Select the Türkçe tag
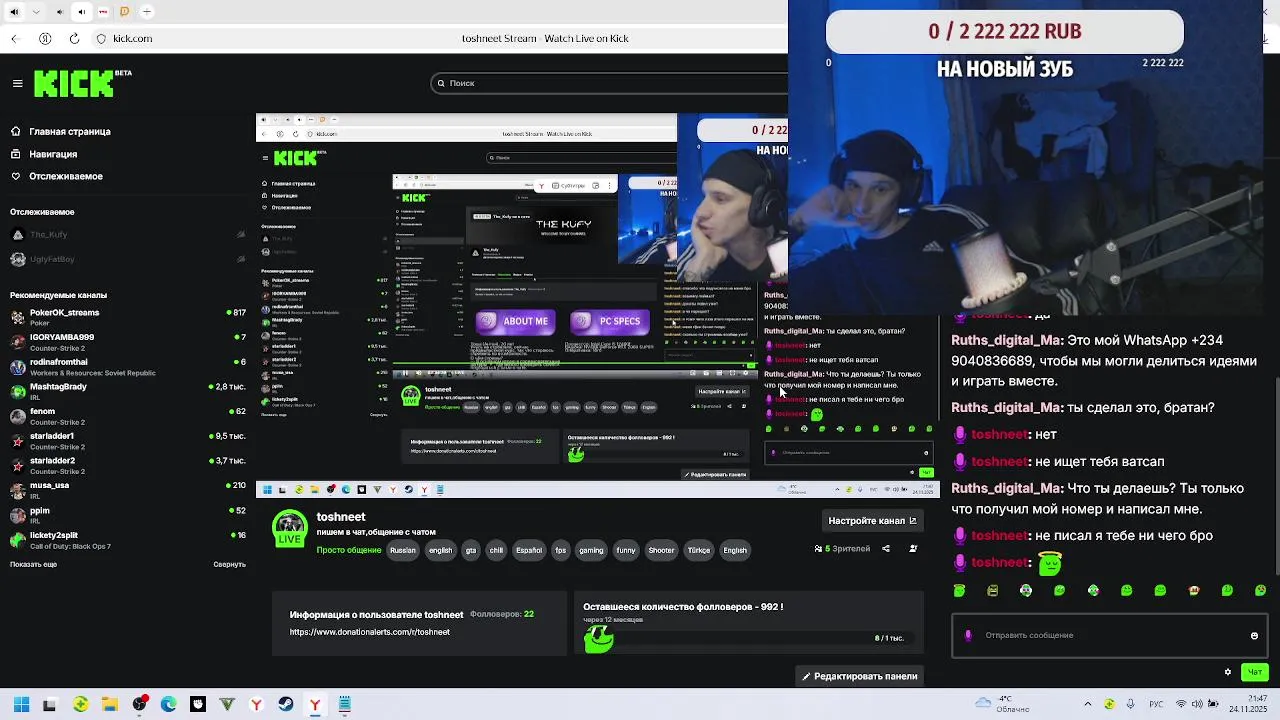 699,550
